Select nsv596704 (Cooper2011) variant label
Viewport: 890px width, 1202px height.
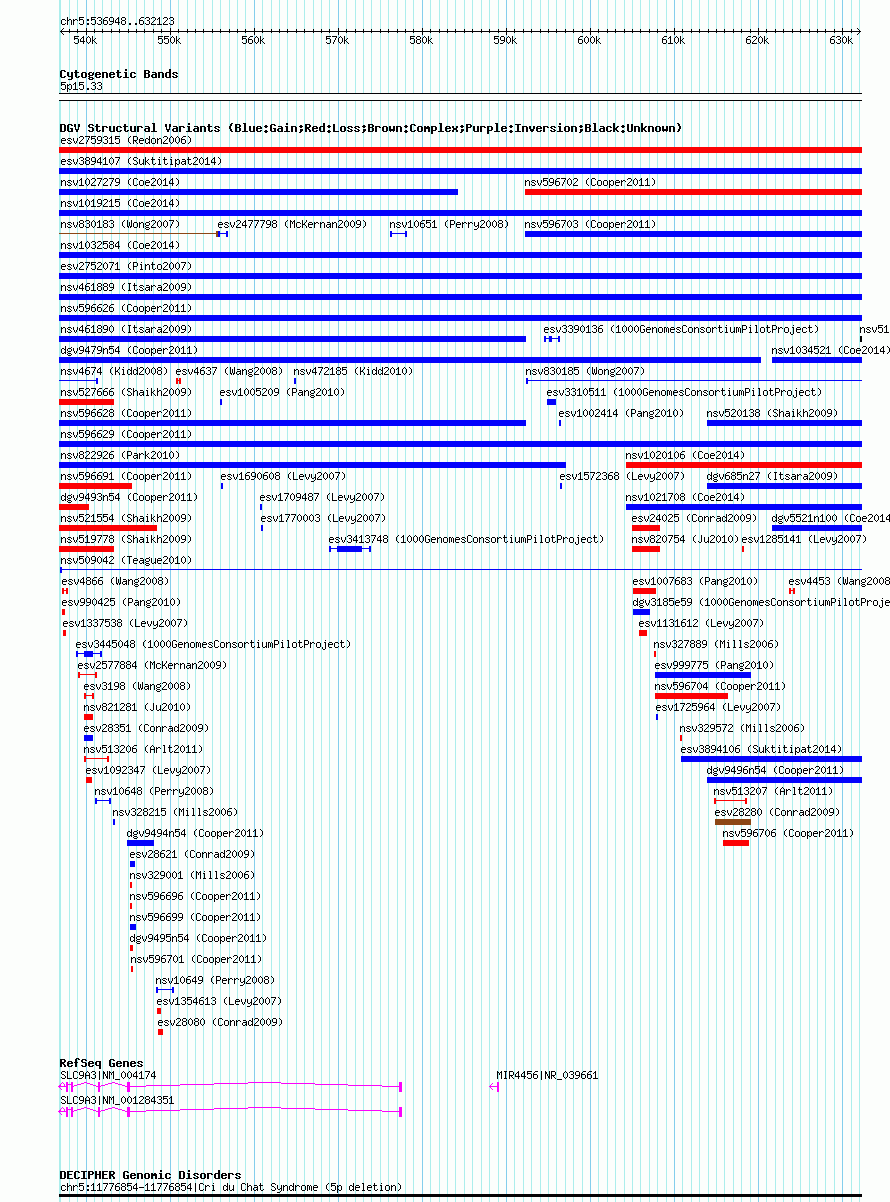720,686
